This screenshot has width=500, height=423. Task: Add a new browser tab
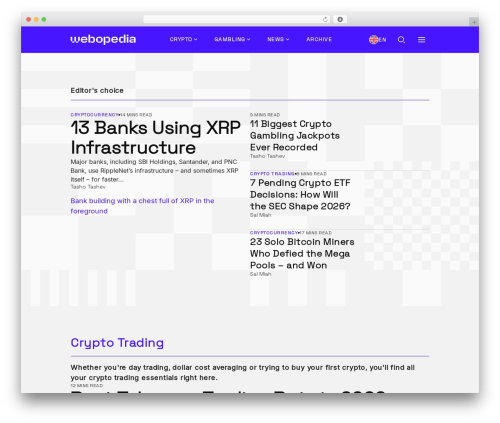[474, 22]
